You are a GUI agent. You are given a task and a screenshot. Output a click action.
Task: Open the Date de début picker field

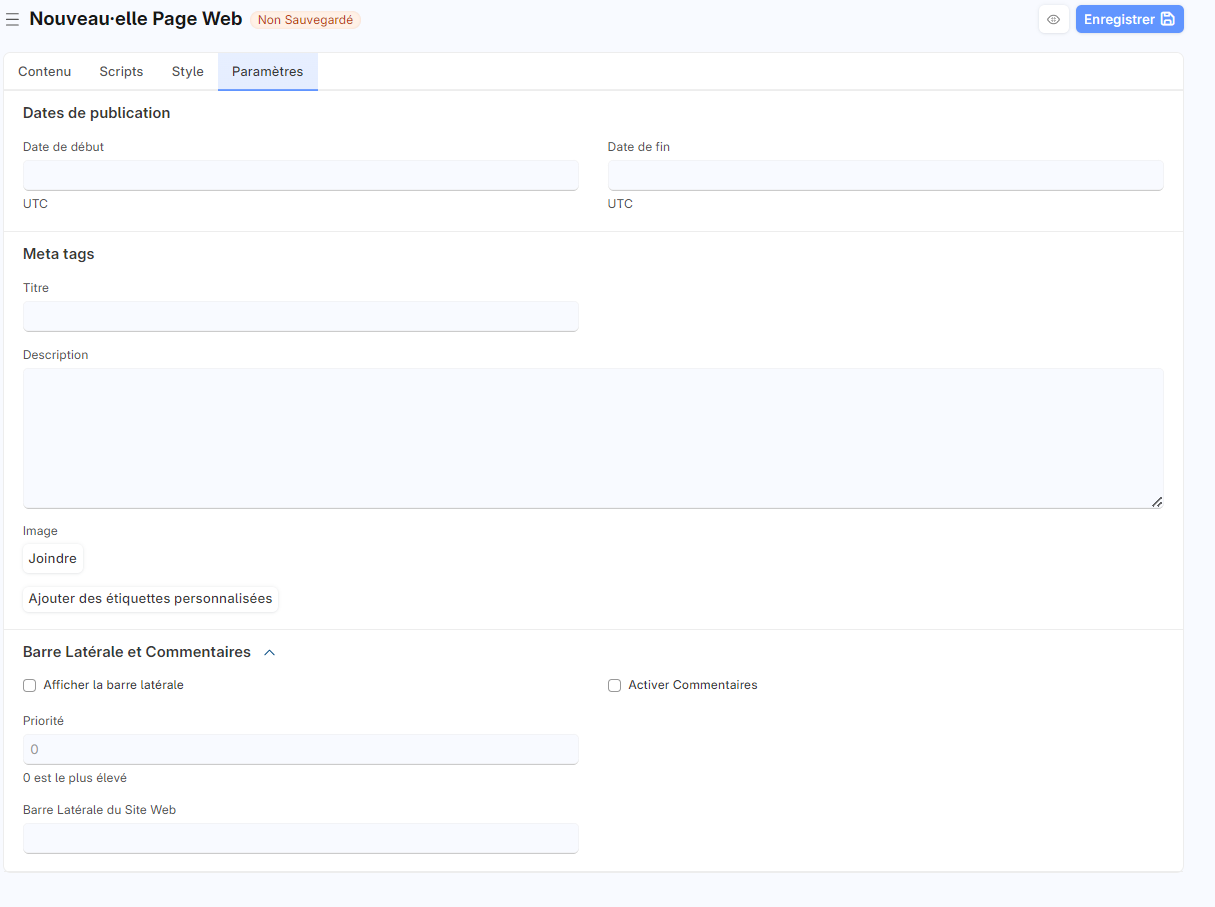pos(300,176)
